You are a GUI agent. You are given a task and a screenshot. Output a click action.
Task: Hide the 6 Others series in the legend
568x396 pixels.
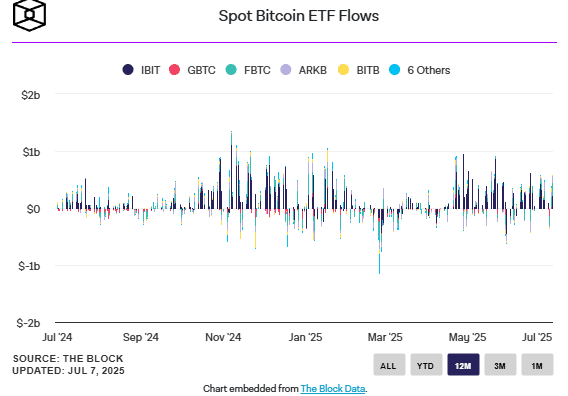pos(419,70)
